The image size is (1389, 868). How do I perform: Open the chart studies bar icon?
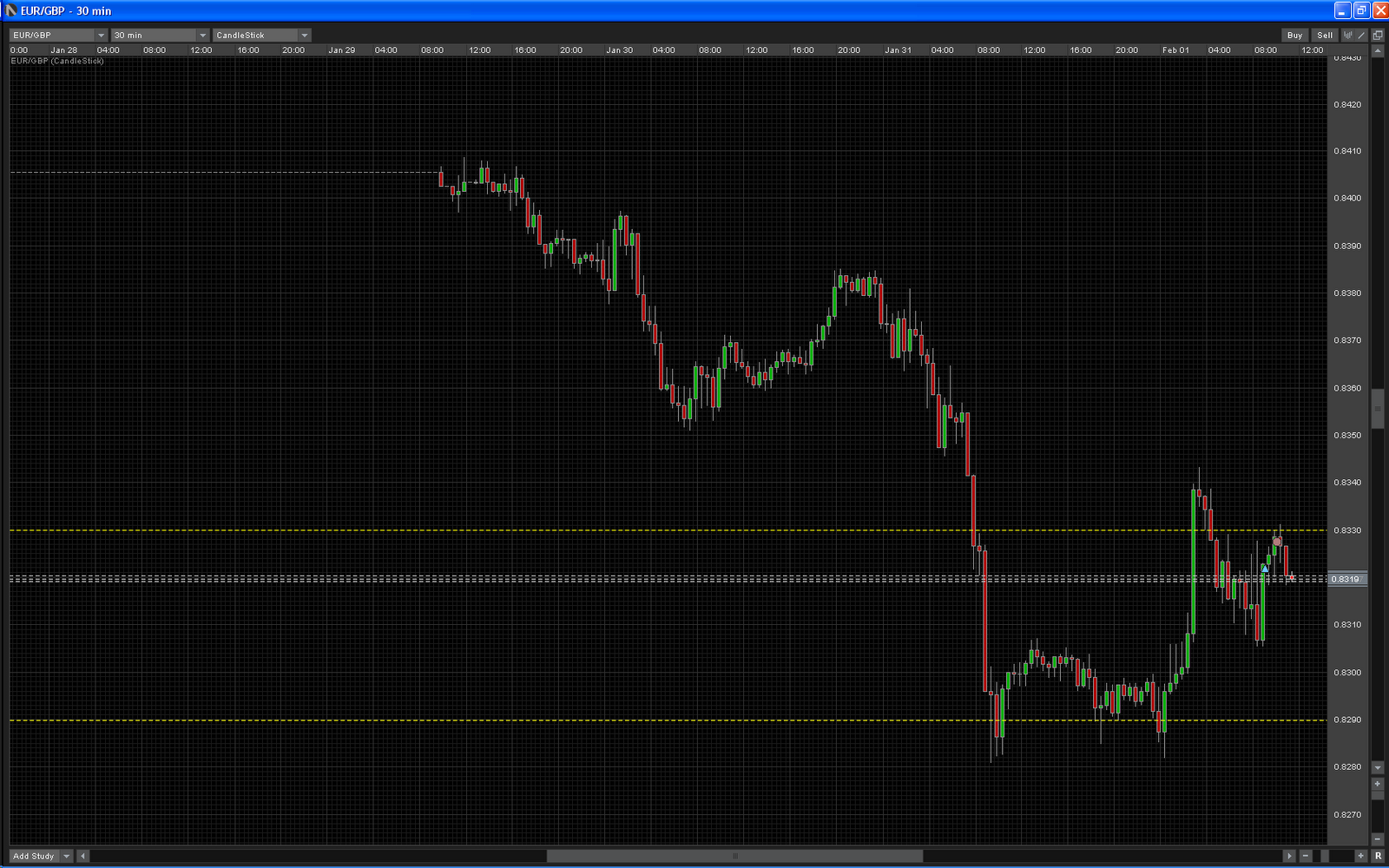tap(1348, 36)
